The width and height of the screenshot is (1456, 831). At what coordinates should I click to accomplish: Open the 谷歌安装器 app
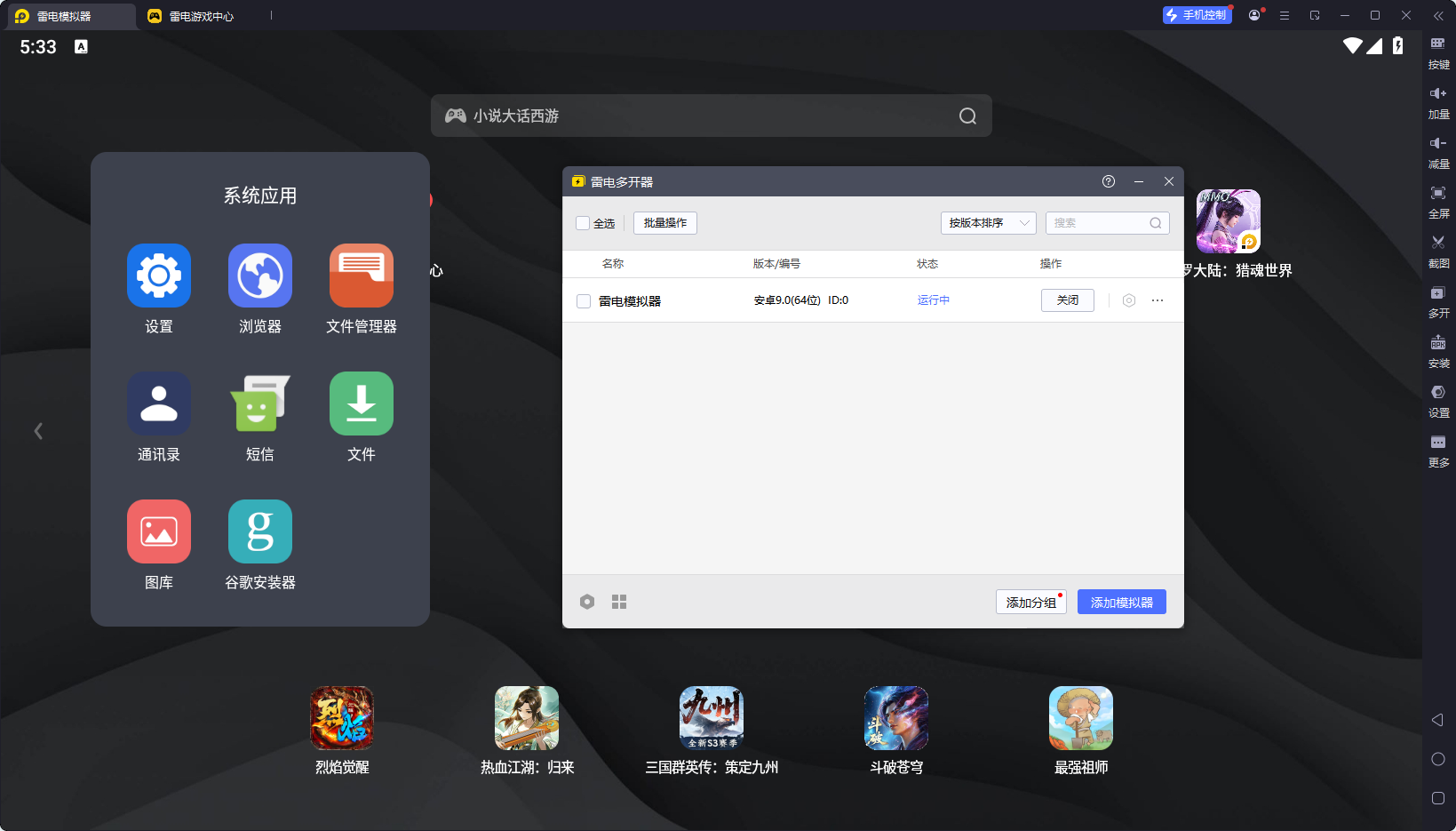tap(259, 531)
